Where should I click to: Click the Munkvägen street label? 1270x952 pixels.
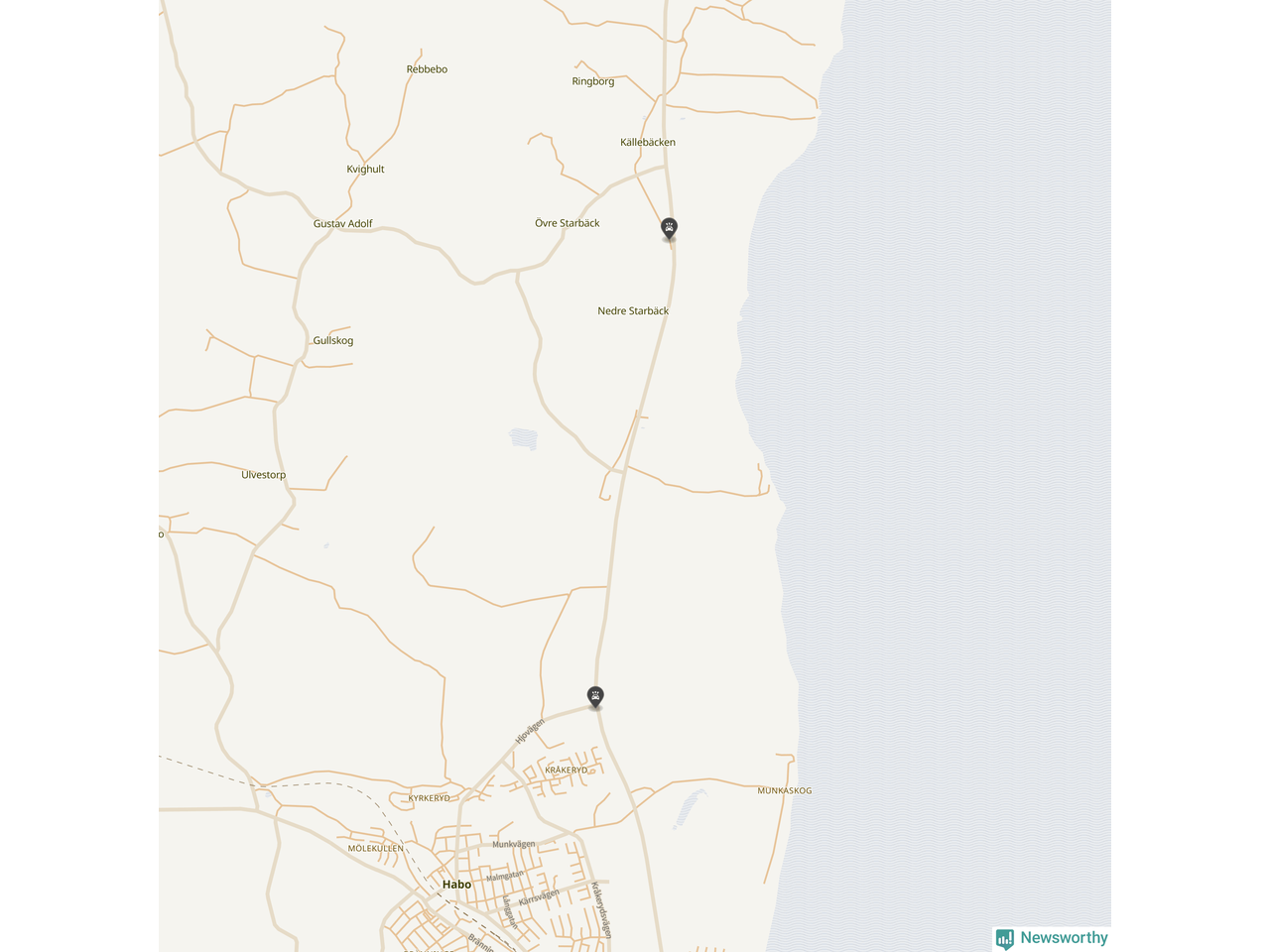pos(514,844)
